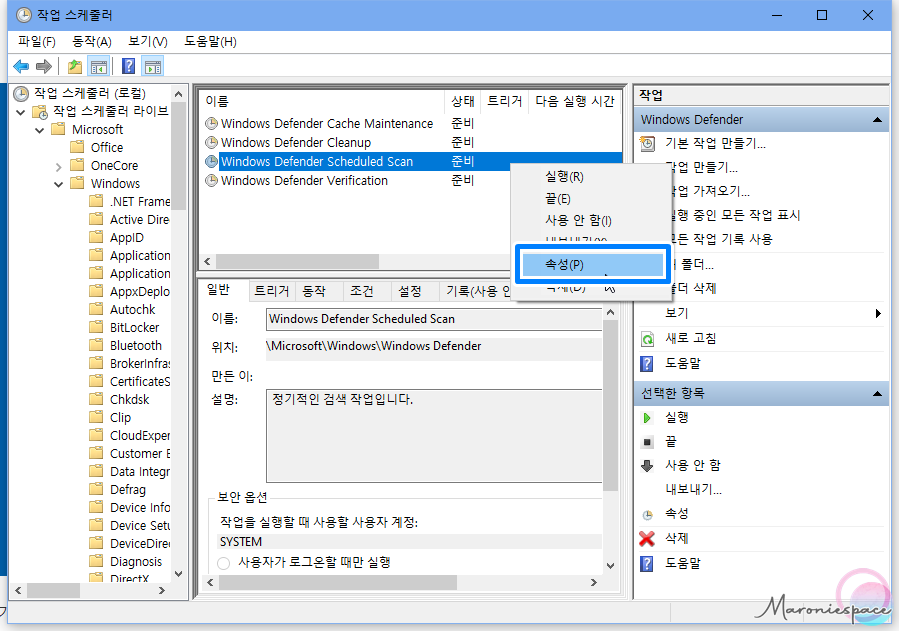Screen dimensions: 899x631
Task: Open the 도움말(H) menu
Action: 210,41
